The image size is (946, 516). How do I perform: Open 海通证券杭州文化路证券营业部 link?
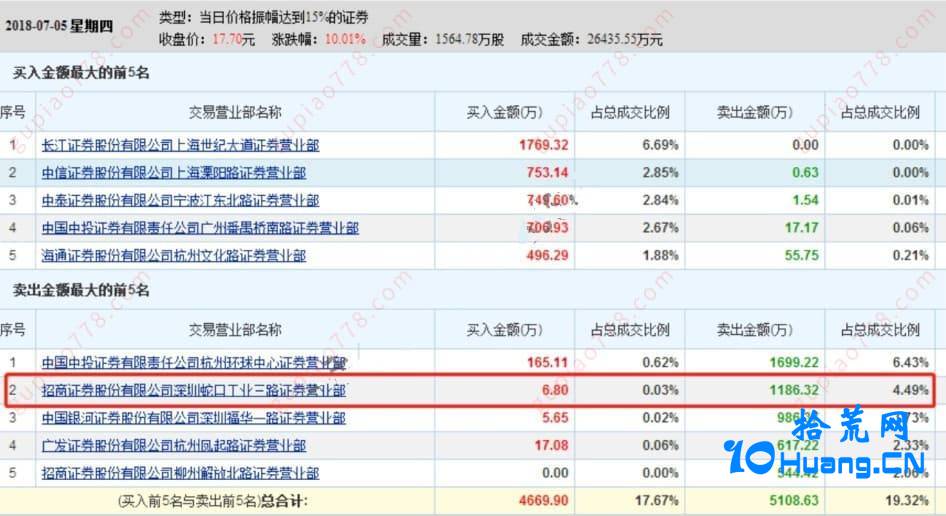click(174, 255)
